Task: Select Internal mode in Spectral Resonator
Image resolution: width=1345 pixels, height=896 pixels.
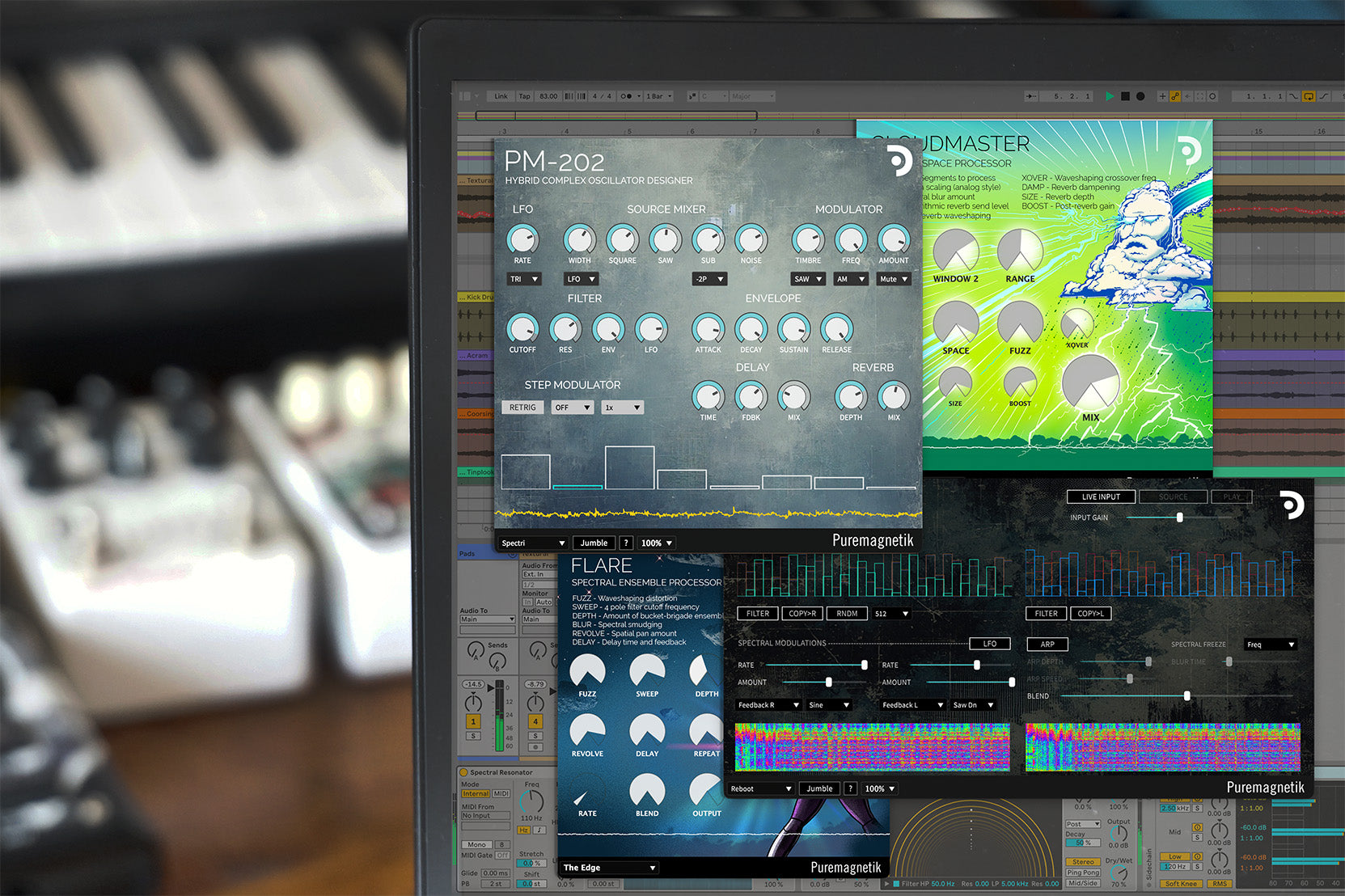Action: click(x=476, y=793)
